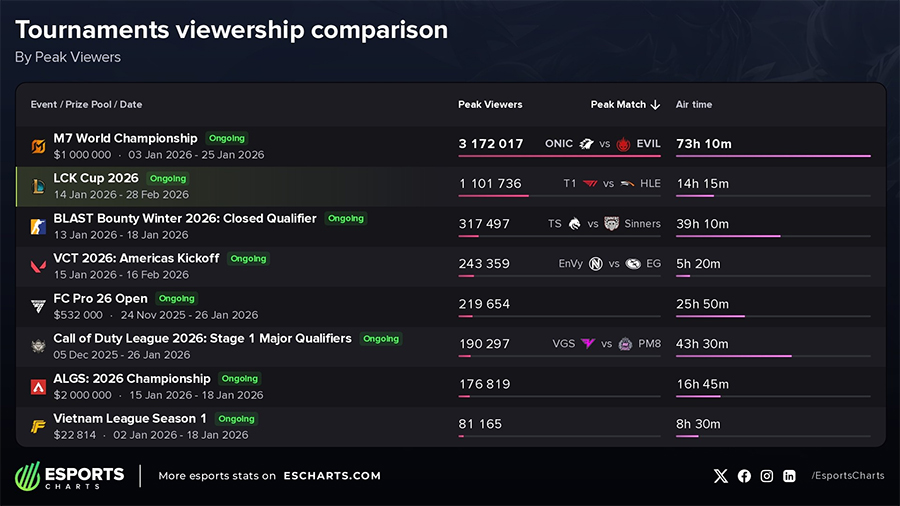Click the M7 World Championship game icon

38,147
